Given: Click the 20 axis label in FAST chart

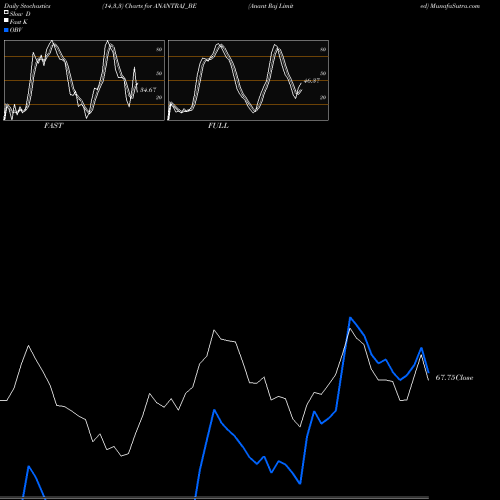Looking at the screenshot, I should coord(159,97).
